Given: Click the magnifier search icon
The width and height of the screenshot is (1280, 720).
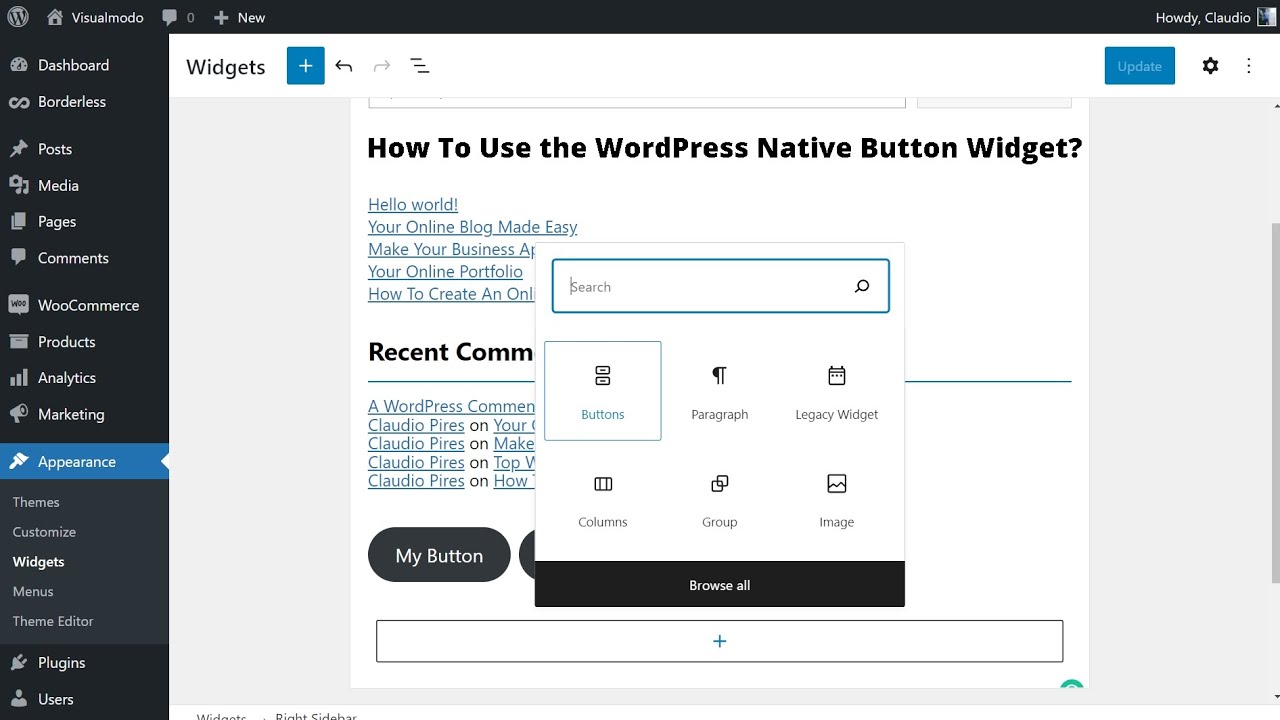Looking at the screenshot, I should coord(862,287).
